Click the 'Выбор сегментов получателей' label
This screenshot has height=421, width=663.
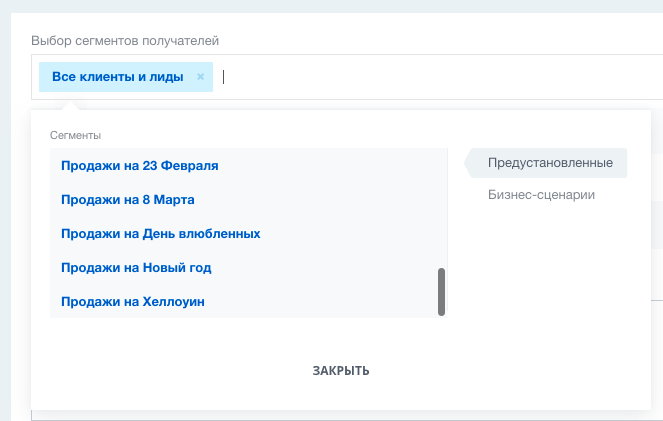tap(125, 41)
